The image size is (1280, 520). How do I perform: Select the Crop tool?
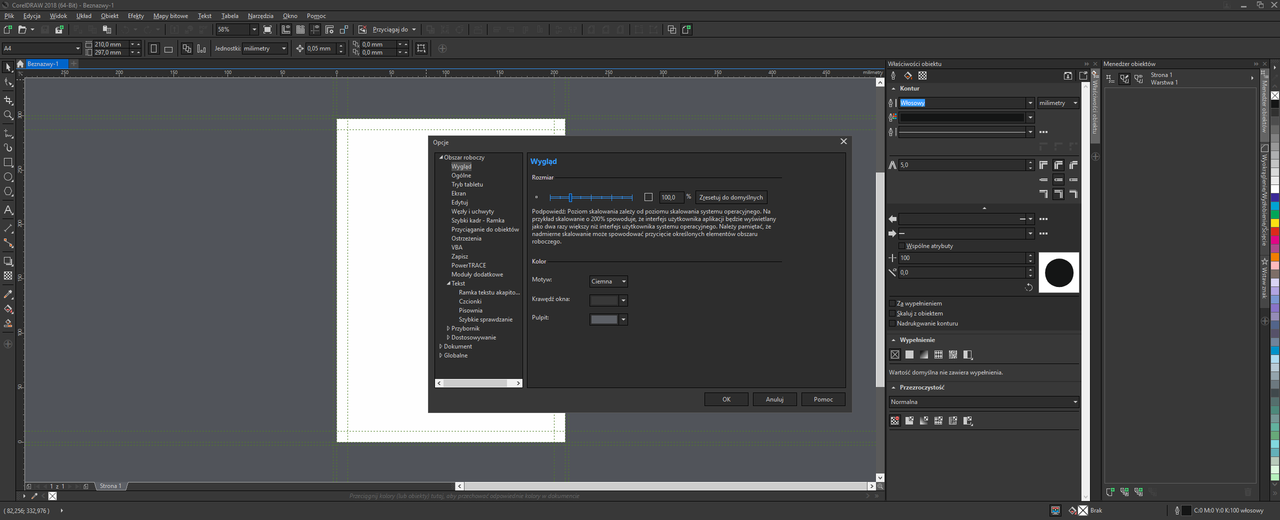coord(8,100)
